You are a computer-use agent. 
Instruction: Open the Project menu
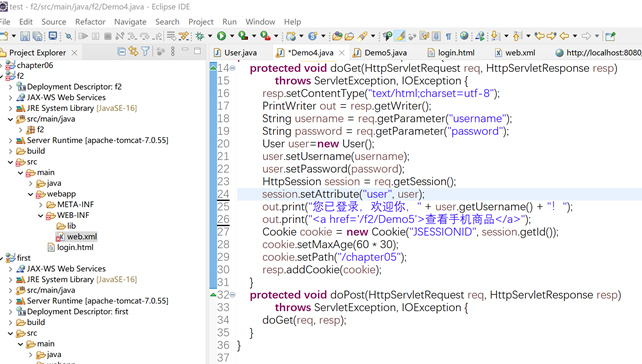point(201,22)
